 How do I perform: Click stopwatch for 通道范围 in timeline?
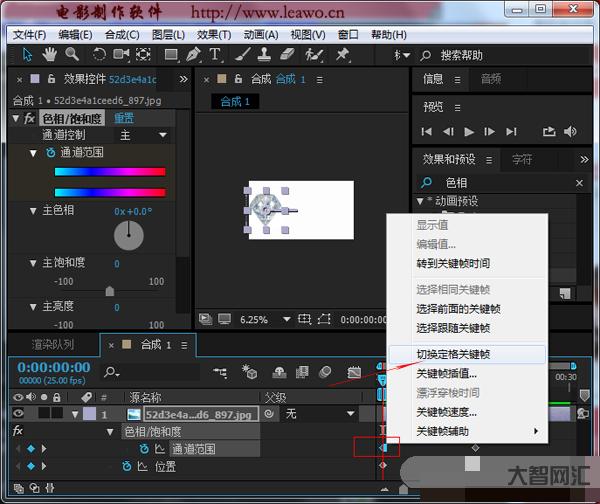142,449
